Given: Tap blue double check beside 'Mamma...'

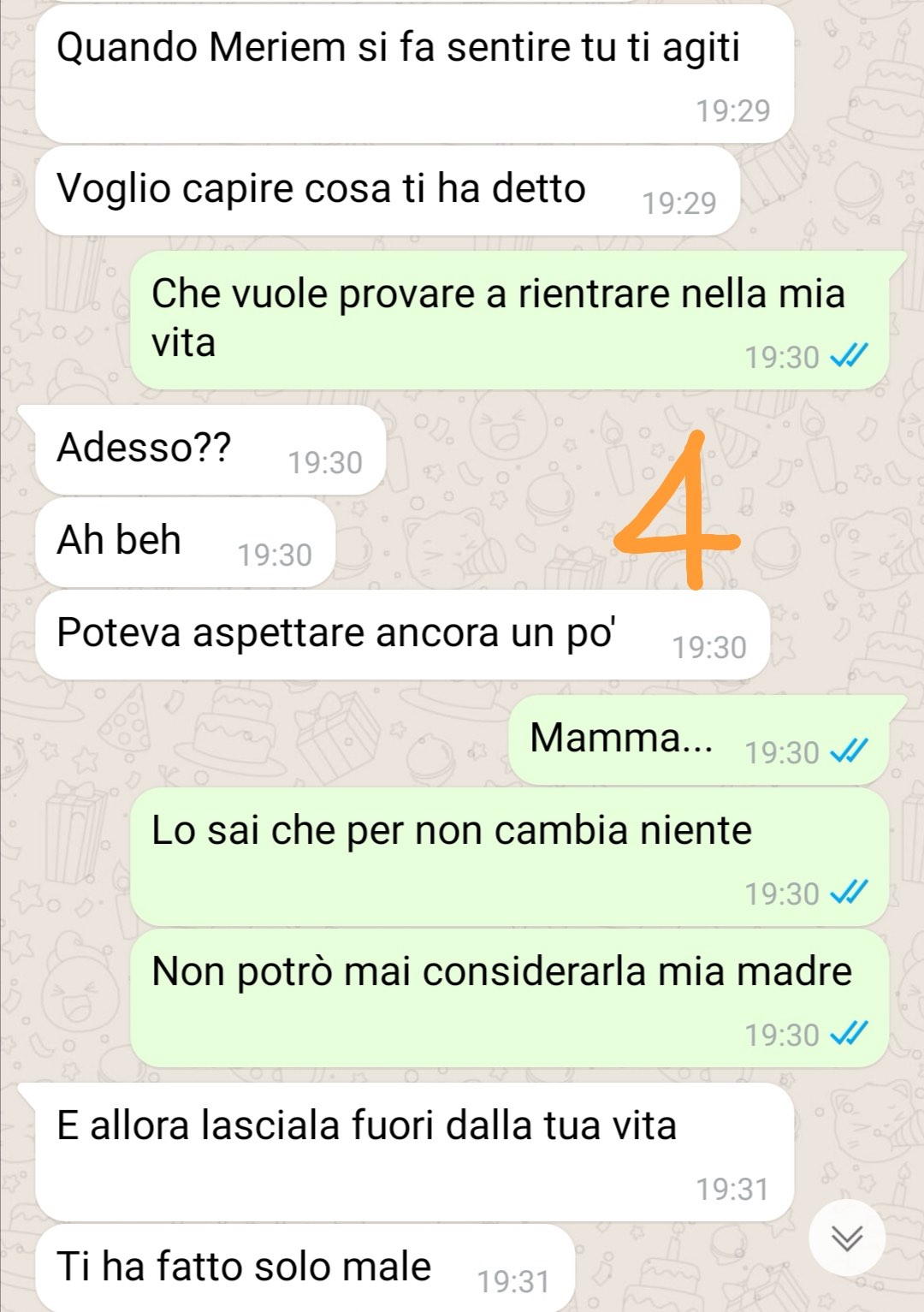Looking at the screenshot, I should tap(850, 751).
